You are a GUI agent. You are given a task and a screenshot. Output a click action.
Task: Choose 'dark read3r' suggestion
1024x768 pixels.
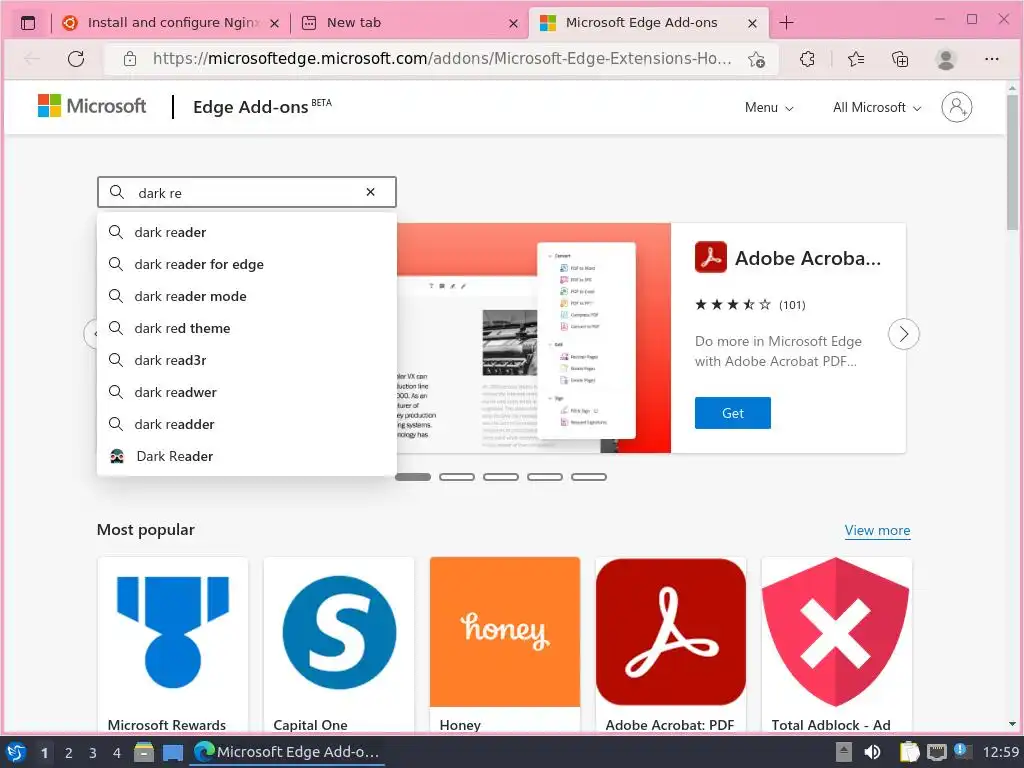(247, 360)
